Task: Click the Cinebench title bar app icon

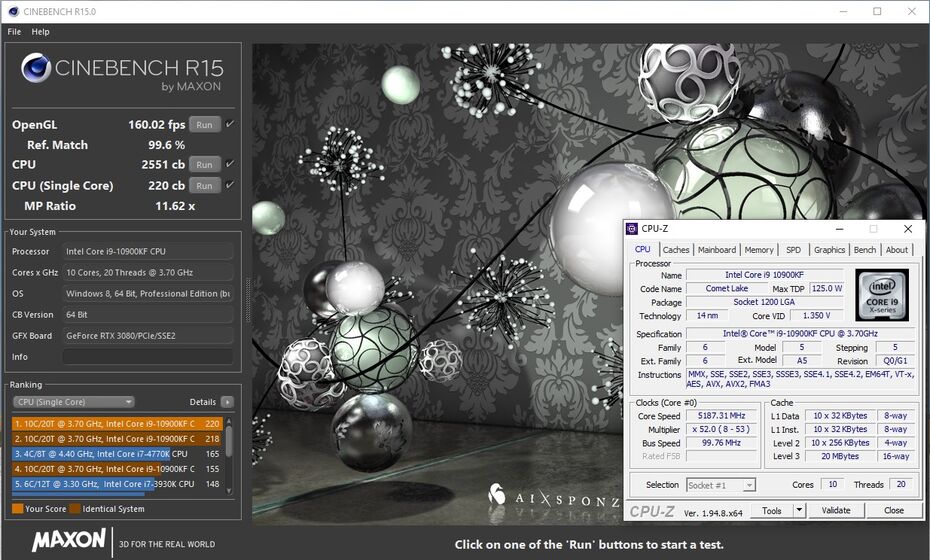Action: (x=13, y=11)
